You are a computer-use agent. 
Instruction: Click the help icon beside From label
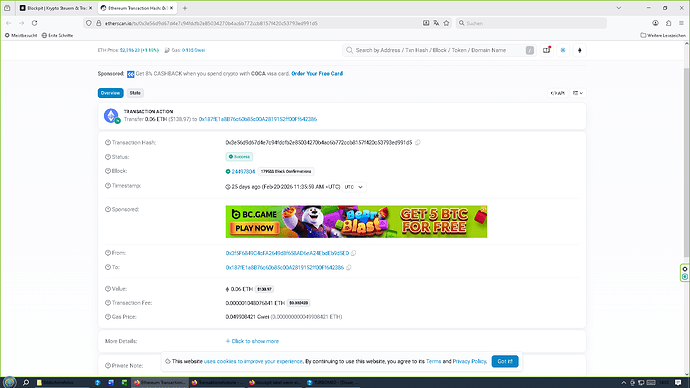coord(108,253)
